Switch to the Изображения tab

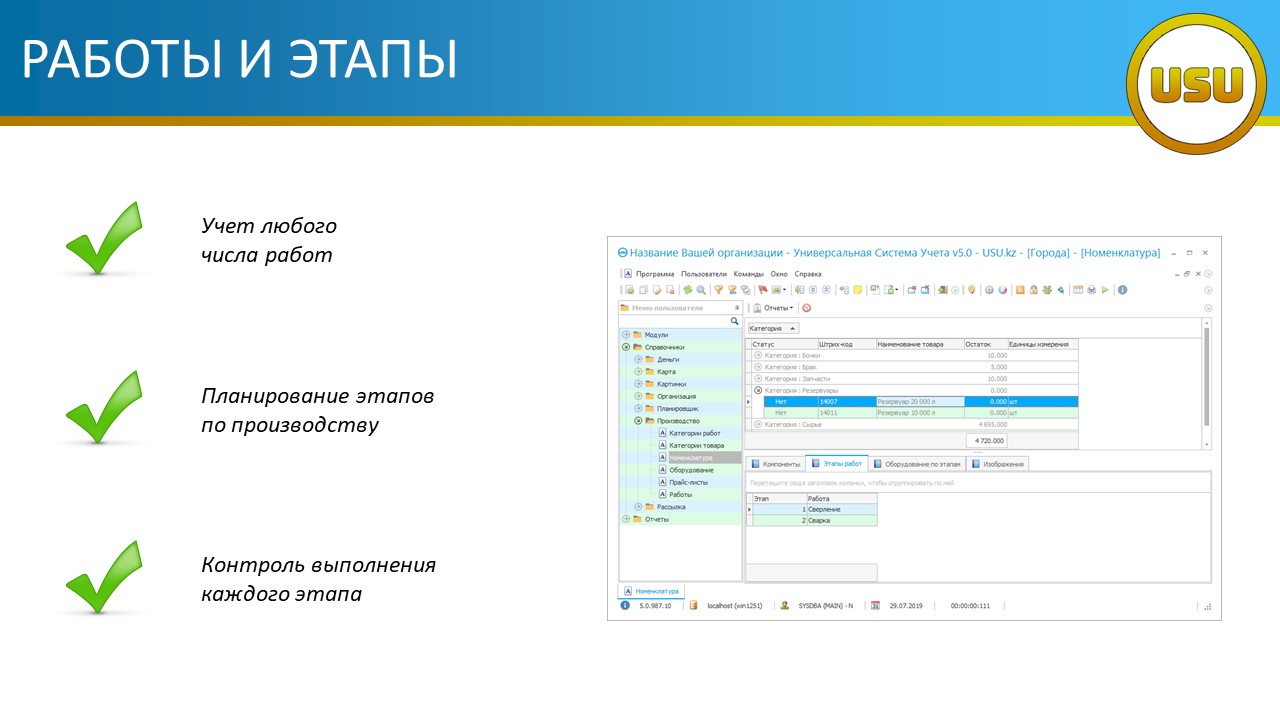(x=997, y=464)
